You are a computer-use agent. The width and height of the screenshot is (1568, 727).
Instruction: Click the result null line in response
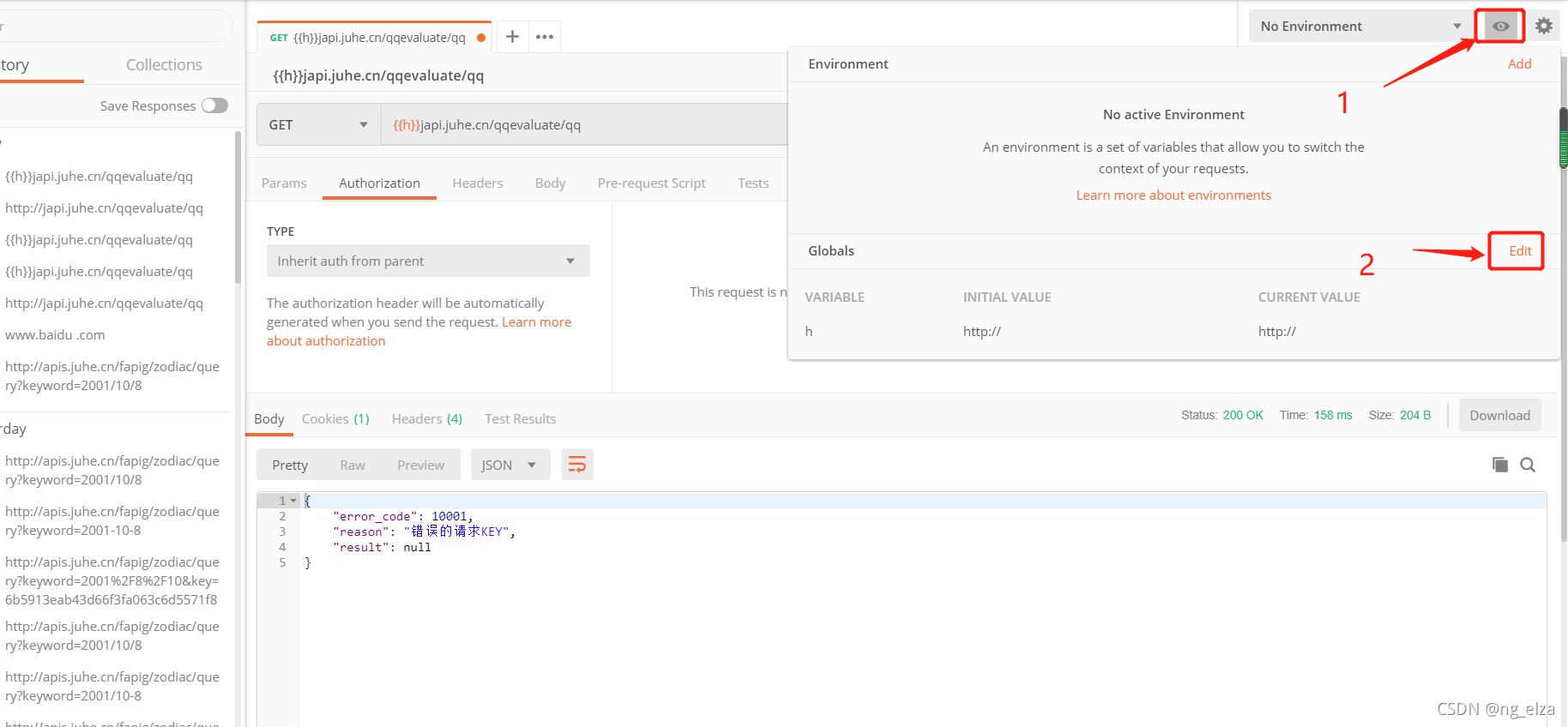click(x=382, y=547)
